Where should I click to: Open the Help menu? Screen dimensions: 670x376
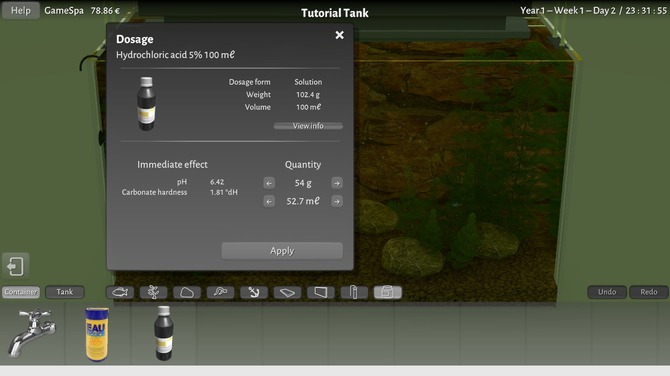(21, 10)
